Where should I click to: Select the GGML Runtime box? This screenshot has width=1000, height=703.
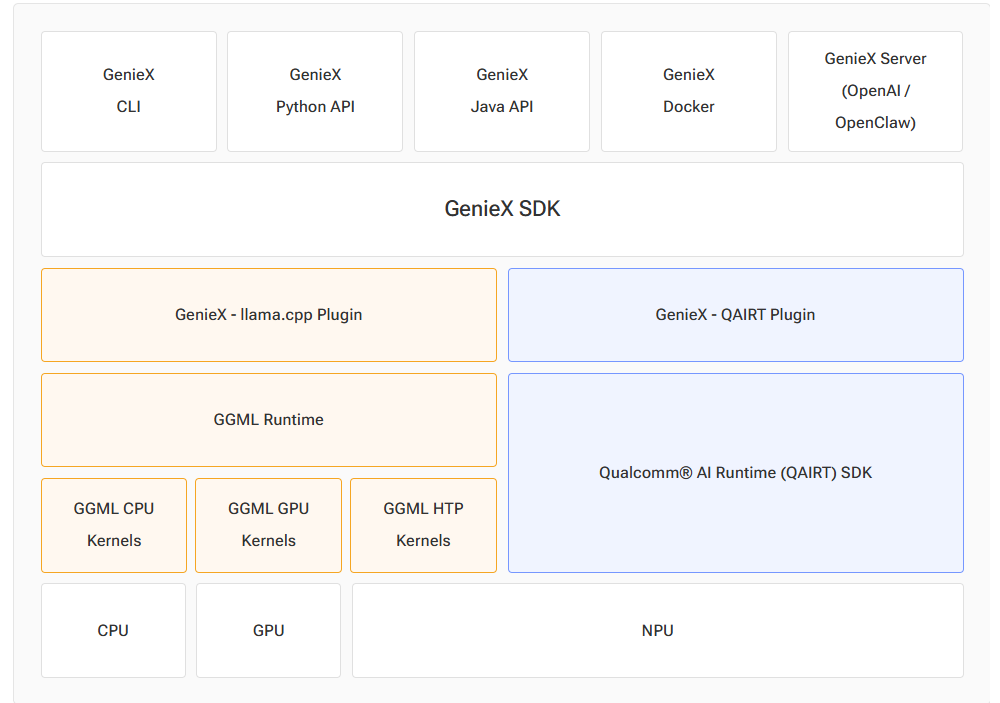click(x=269, y=420)
